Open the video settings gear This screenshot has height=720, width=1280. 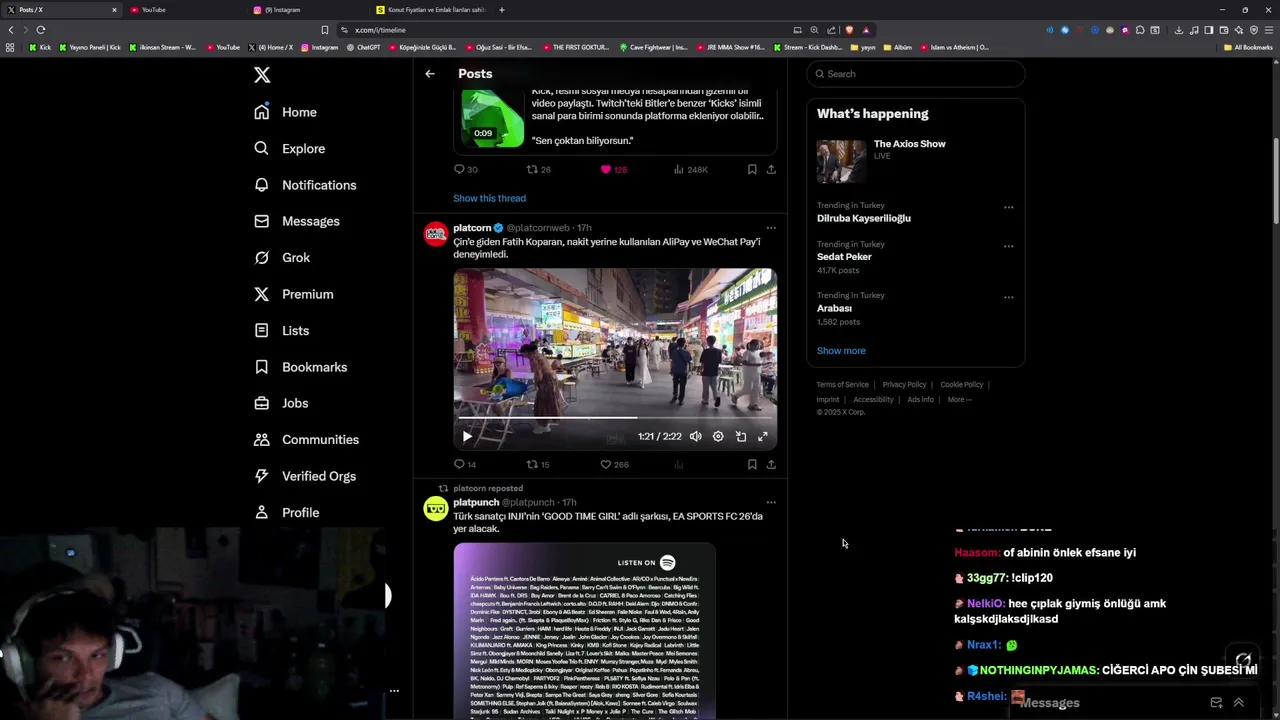pos(718,437)
